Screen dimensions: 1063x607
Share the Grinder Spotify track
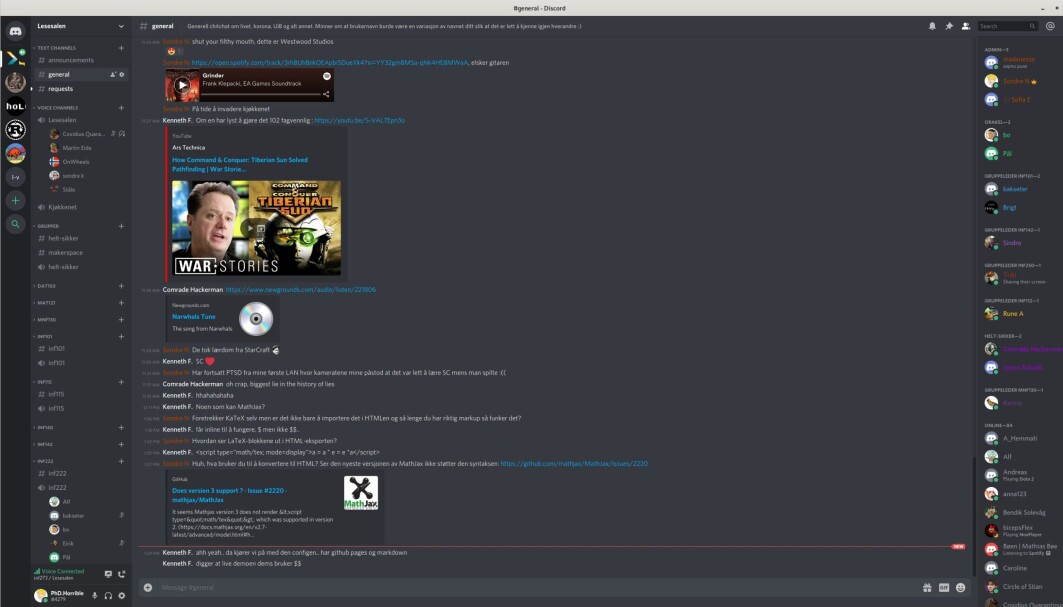pyautogui.click(x=326, y=94)
